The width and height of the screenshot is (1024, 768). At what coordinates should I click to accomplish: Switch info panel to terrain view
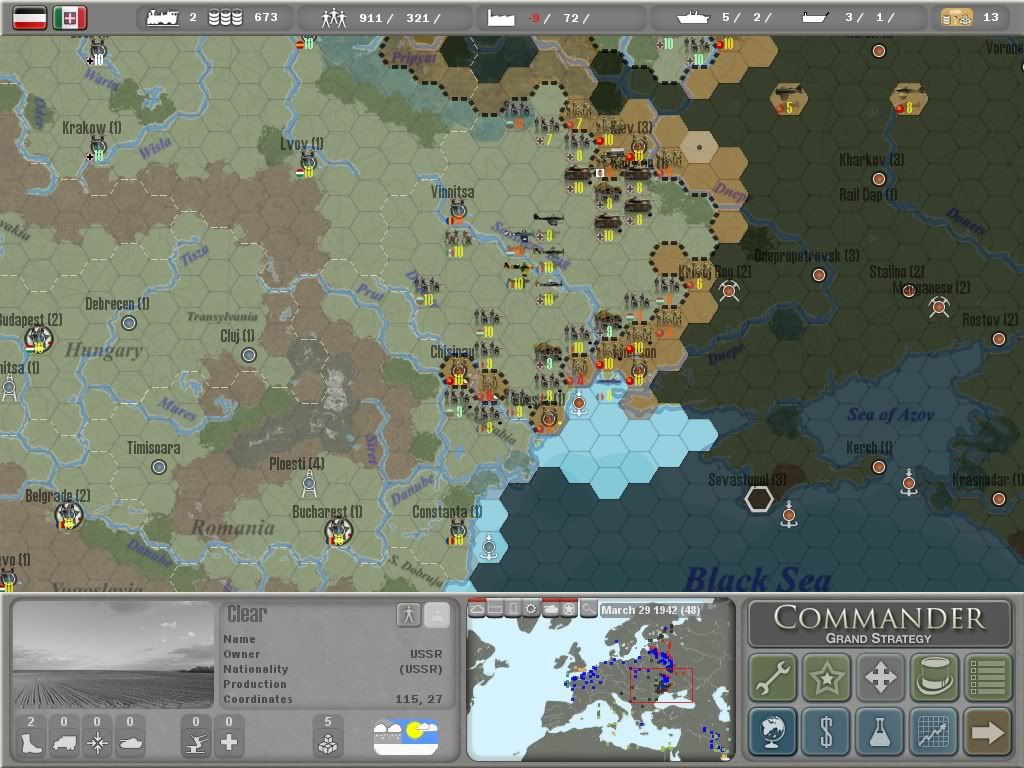(x=437, y=615)
